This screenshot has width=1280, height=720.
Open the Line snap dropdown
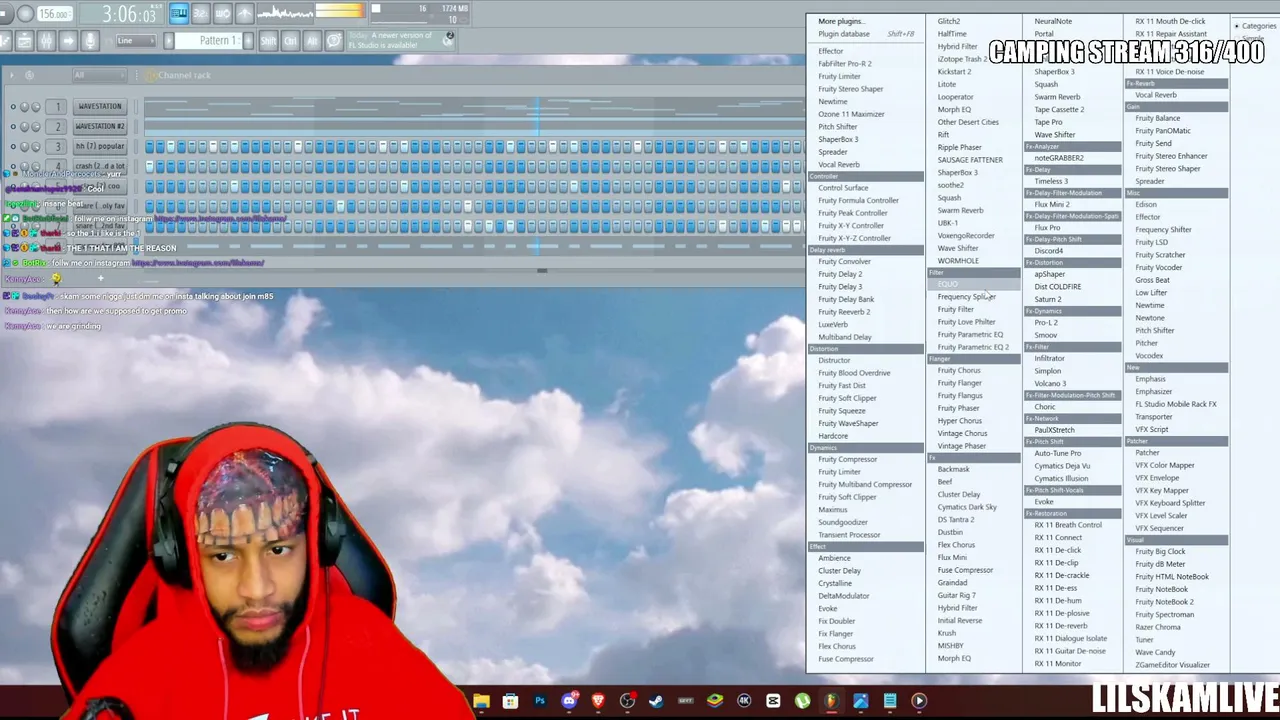point(135,40)
